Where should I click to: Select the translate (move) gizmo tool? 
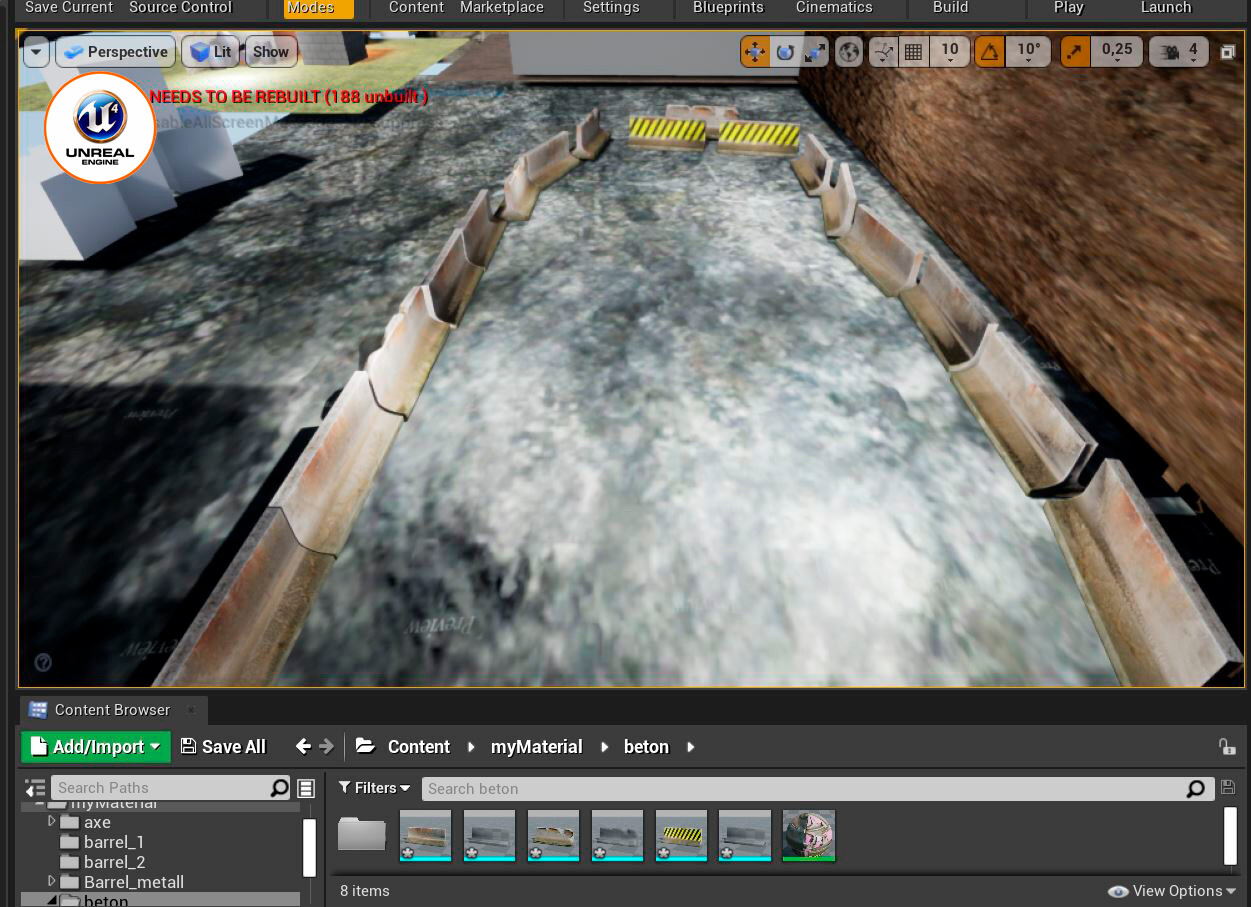[x=755, y=52]
